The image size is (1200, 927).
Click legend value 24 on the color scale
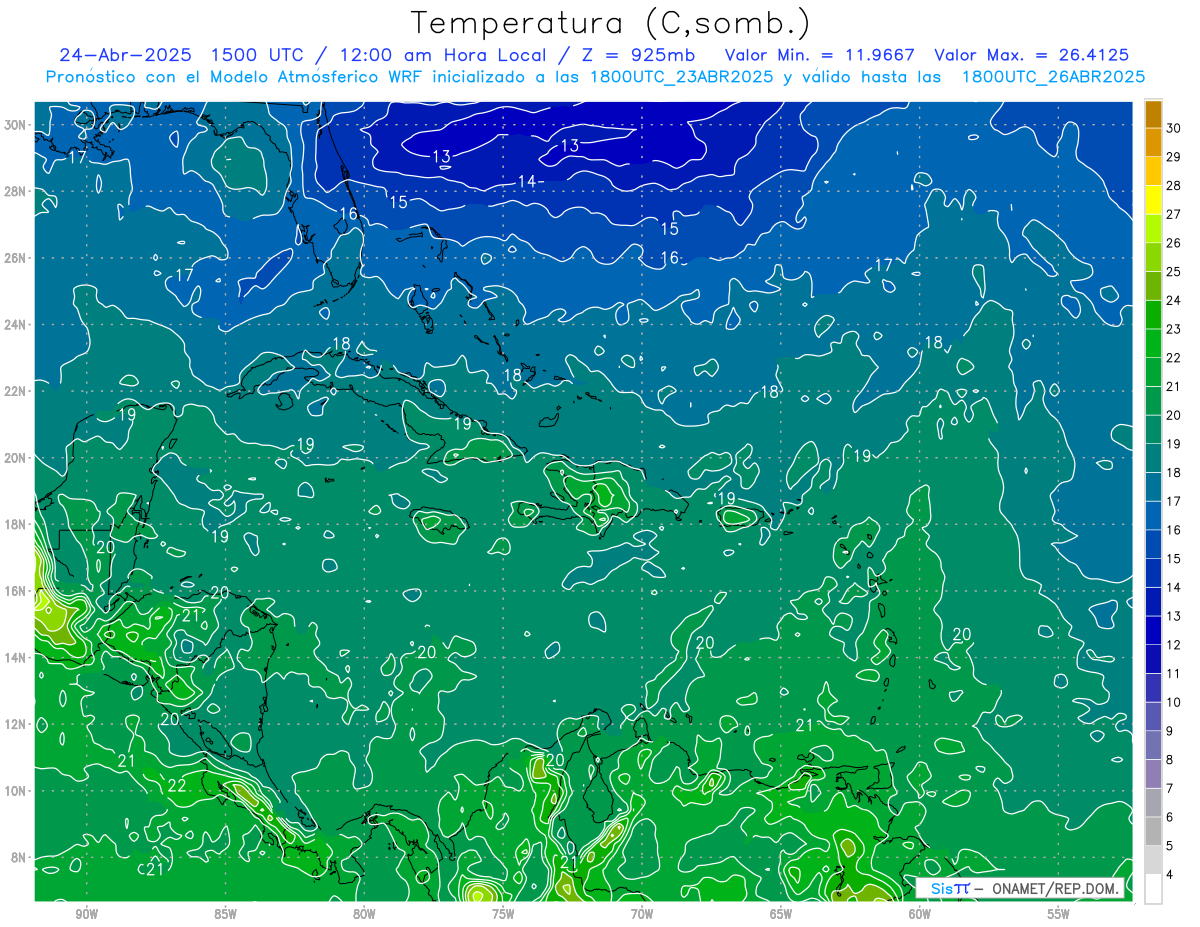pyautogui.click(x=1173, y=301)
